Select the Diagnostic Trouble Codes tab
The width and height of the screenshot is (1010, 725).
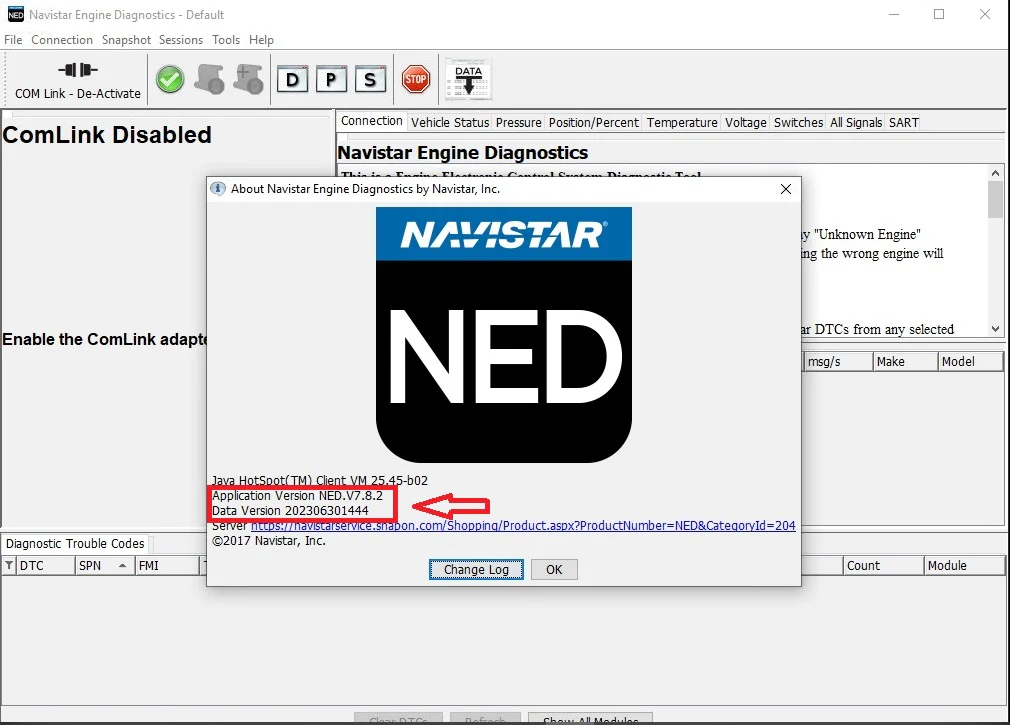(75, 543)
